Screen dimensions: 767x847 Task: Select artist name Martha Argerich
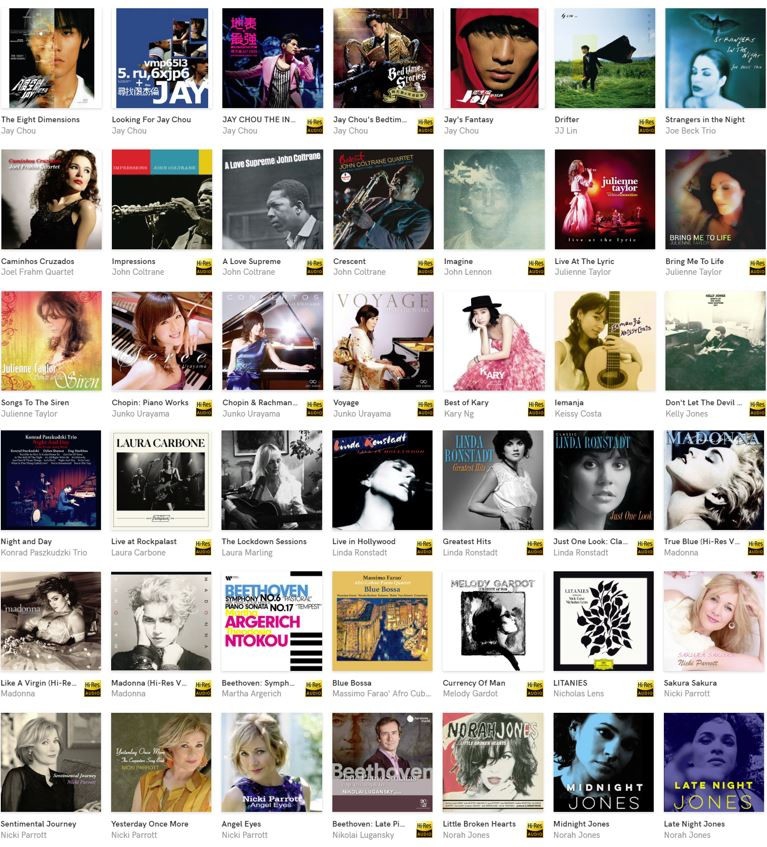coord(251,694)
